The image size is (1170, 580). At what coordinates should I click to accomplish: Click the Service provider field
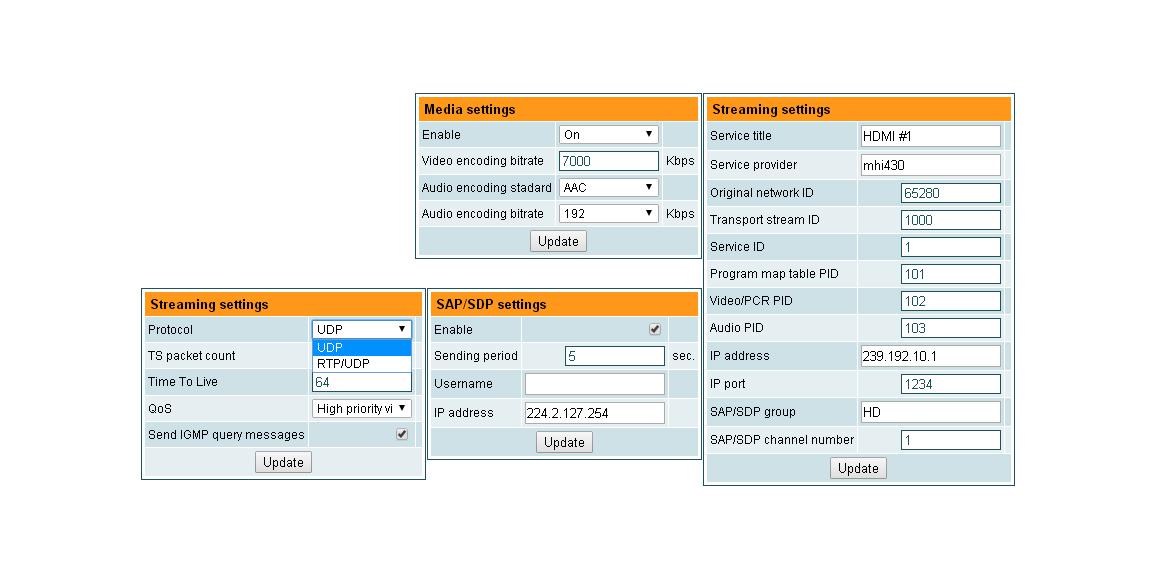click(x=930, y=164)
